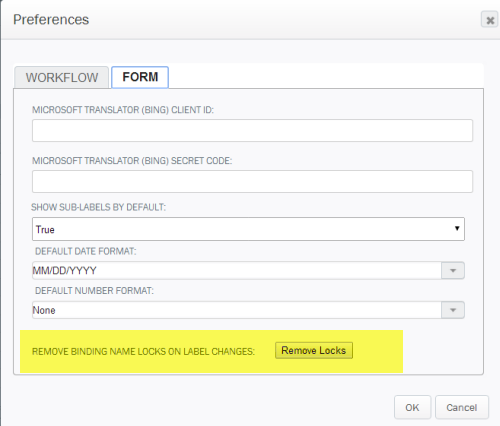Screen dimensions: 500x426
Task: Switch to the WORKFLOW tab
Action: (x=62, y=77)
